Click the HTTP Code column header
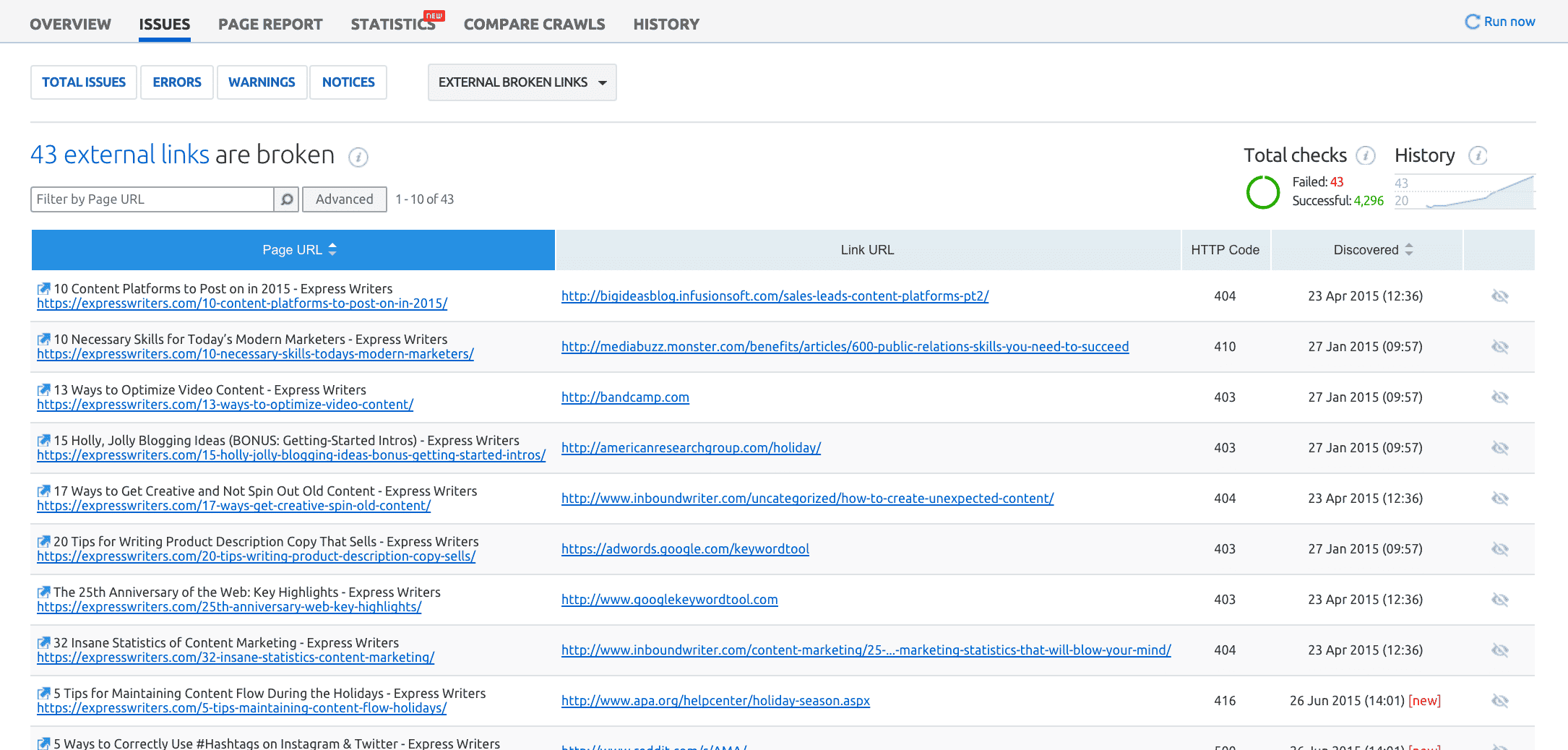The width and height of the screenshot is (1568, 750). click(1225, 250)
